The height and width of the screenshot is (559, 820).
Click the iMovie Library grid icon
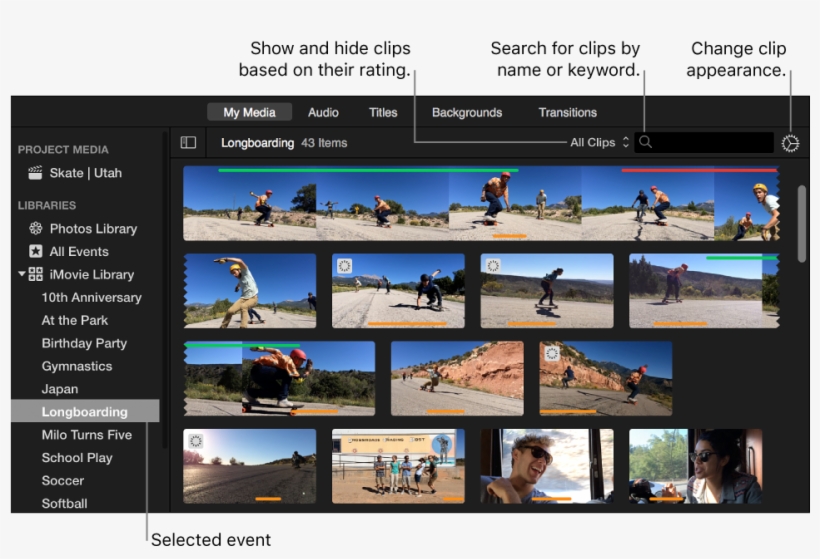pos(36,275)
